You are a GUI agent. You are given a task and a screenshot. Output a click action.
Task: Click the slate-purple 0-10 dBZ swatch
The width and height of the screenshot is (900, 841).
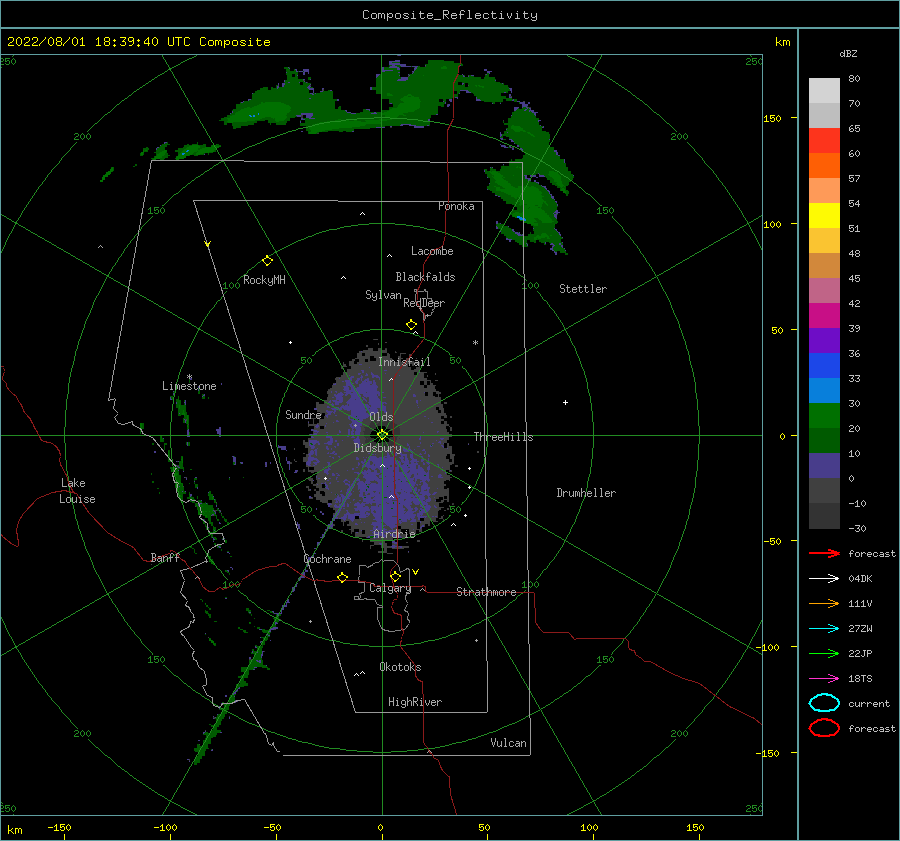tap(824, 466)
